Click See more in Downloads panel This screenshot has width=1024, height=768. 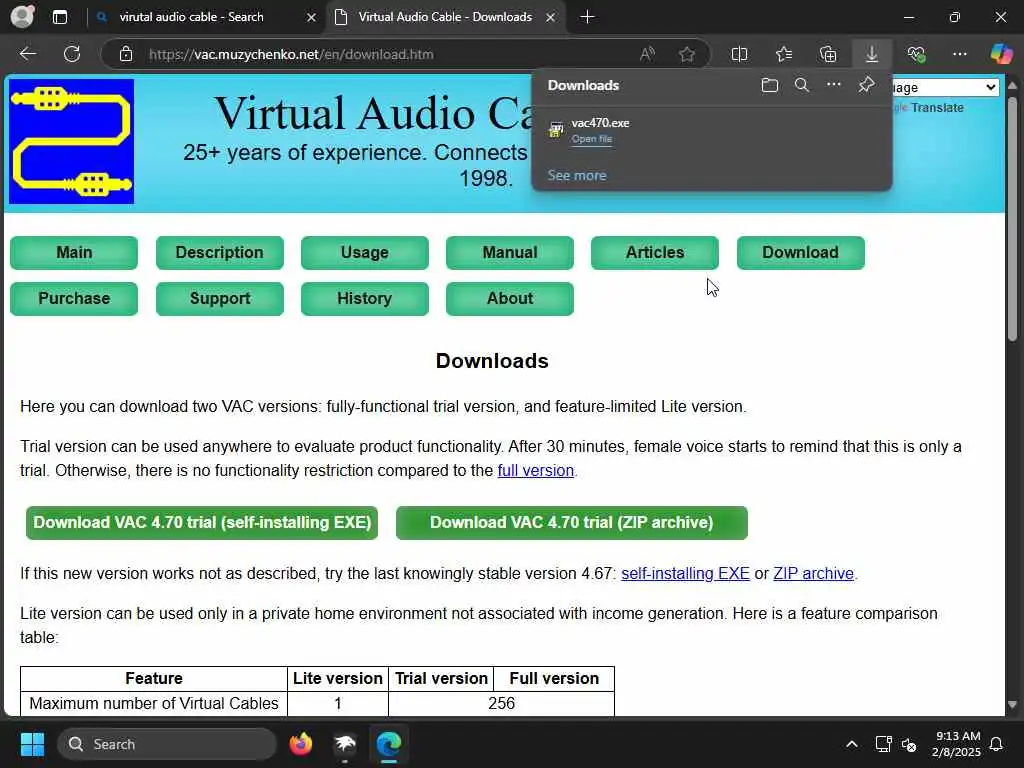click(x=577, y=175)
